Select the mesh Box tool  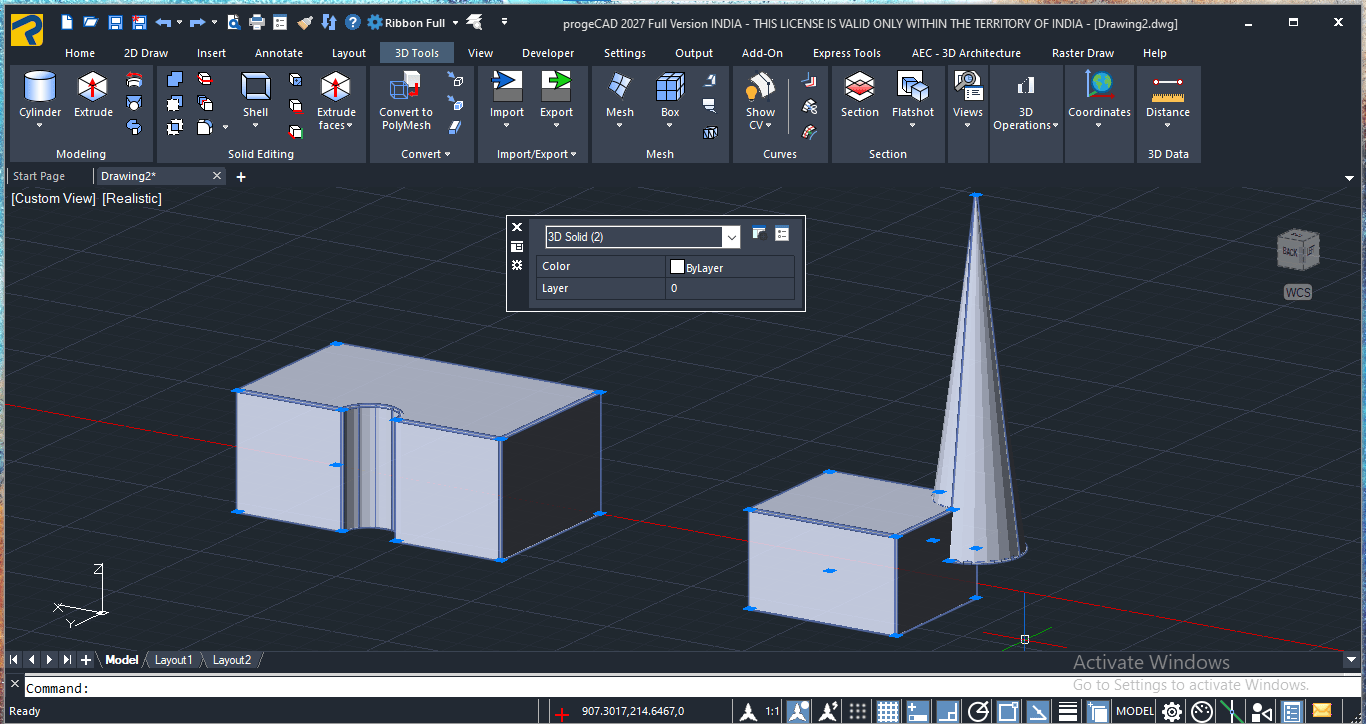click(670, 95)
